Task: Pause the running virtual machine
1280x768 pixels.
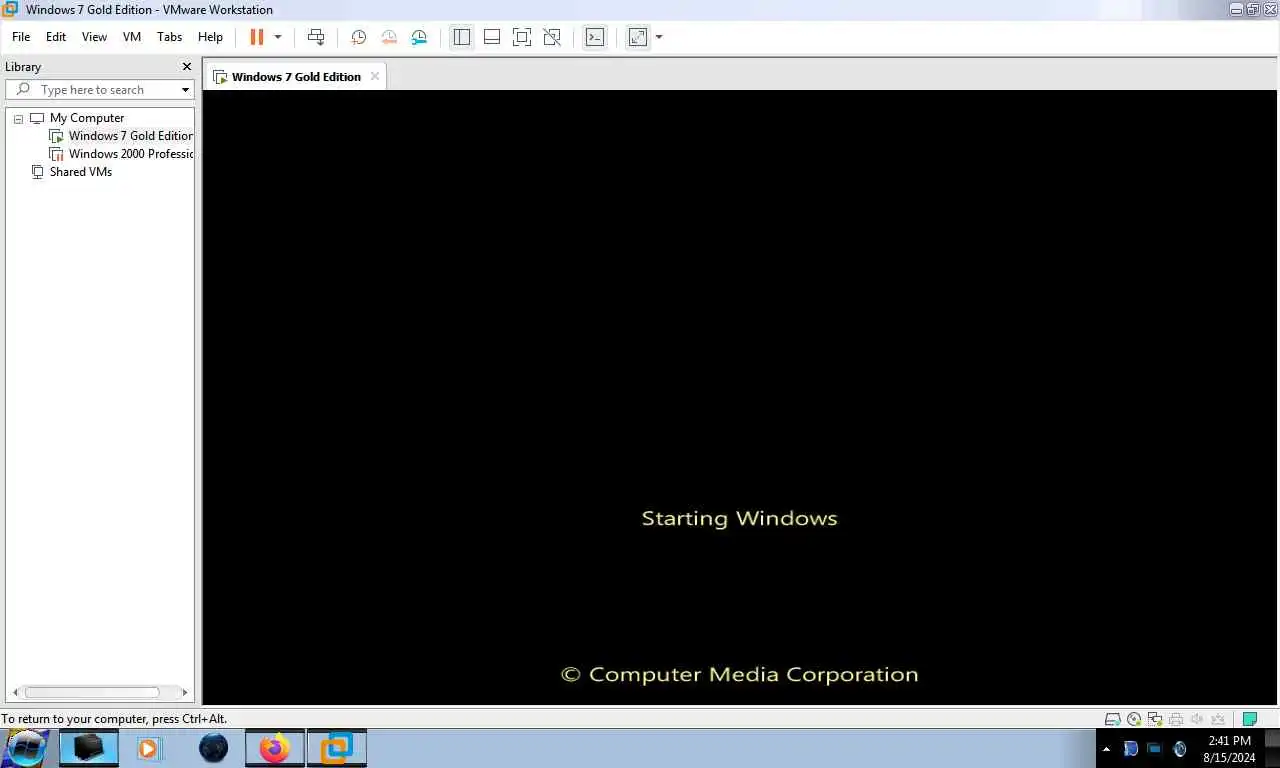Action: (257, 37)
